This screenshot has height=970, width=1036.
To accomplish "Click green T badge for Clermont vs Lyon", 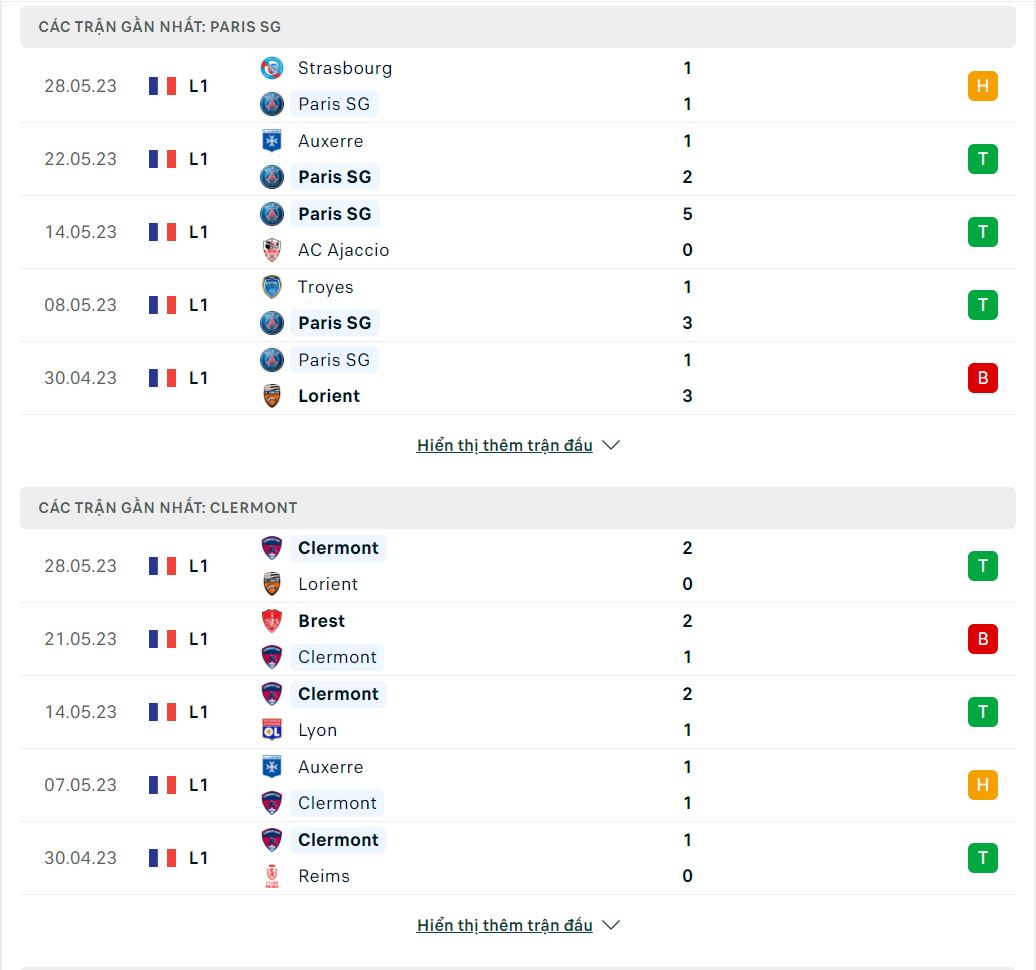I will coord(982,712).
